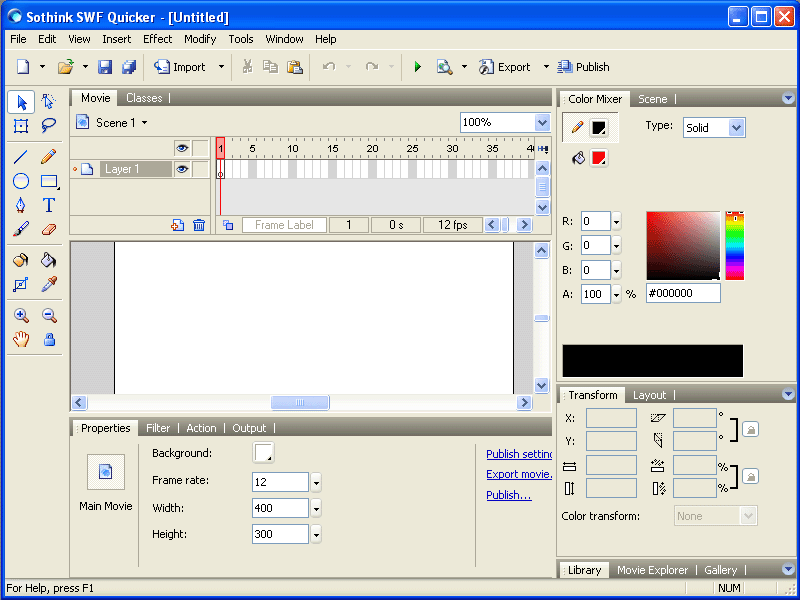This screenshot has height=600, width=800.
Task: Click the Save floppy disk icon
Action: click(x=105, y=67)
